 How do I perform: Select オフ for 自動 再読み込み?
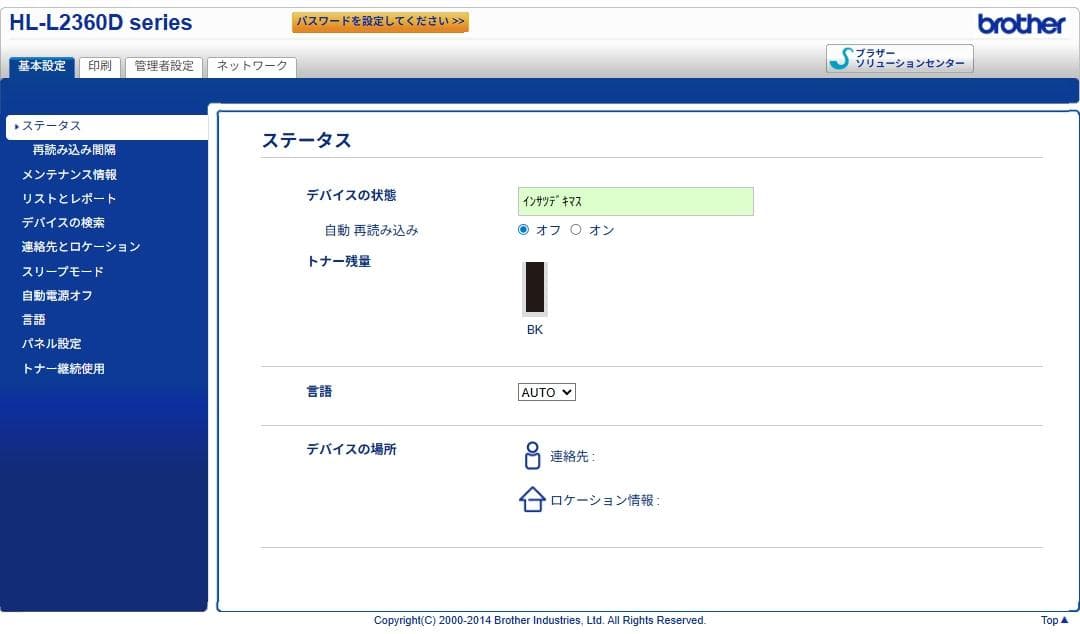522,229
